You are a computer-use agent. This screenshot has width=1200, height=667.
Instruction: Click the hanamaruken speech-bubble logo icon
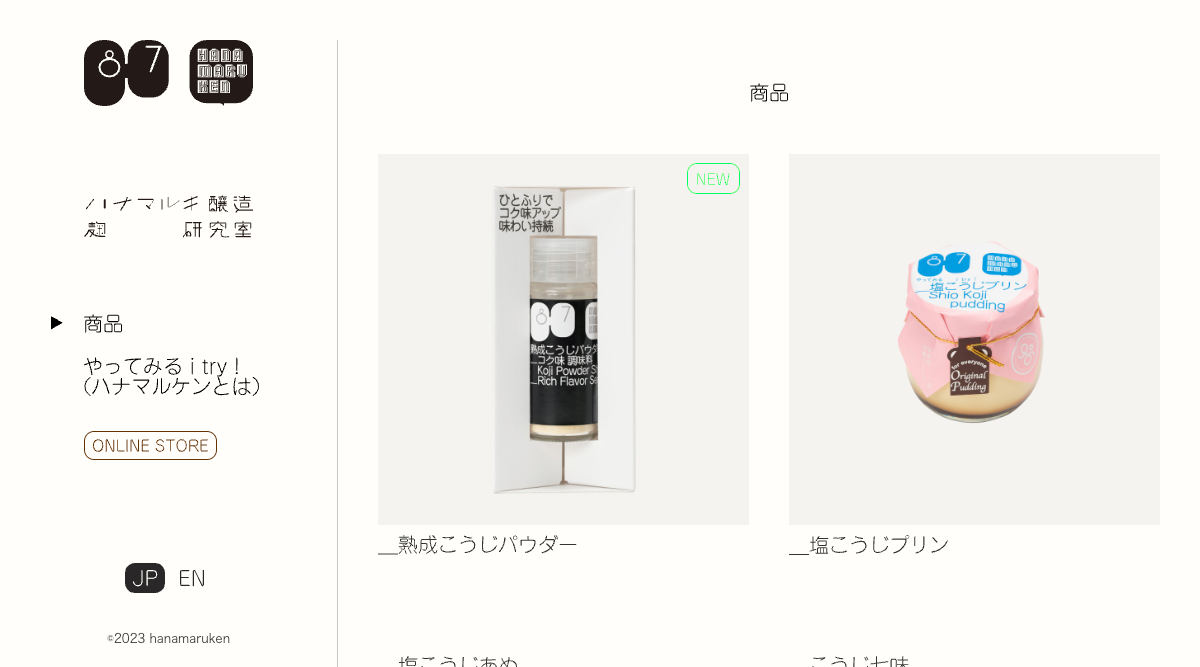tap(221, 72)
